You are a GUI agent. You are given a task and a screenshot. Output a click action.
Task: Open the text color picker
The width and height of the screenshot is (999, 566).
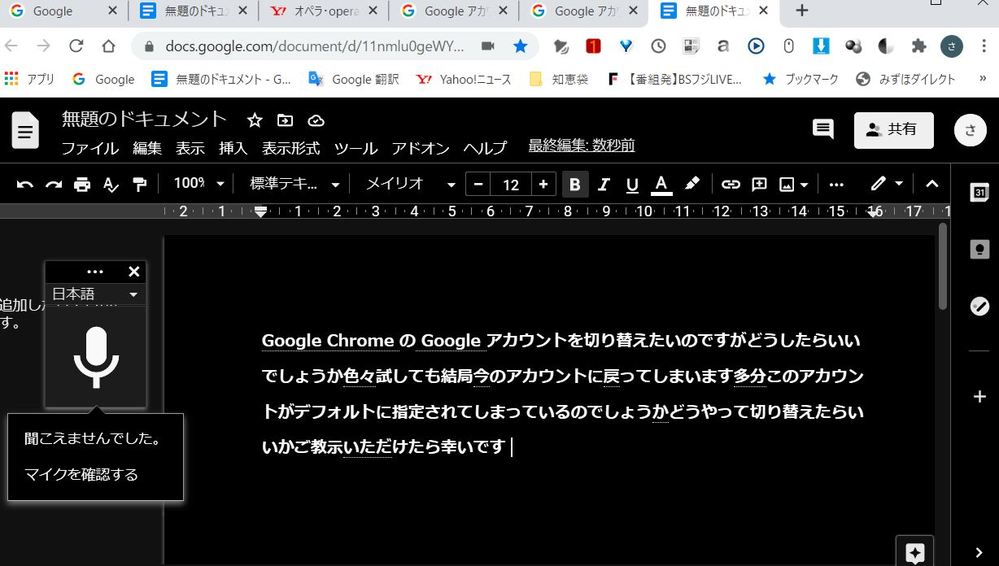click(661, 185)
